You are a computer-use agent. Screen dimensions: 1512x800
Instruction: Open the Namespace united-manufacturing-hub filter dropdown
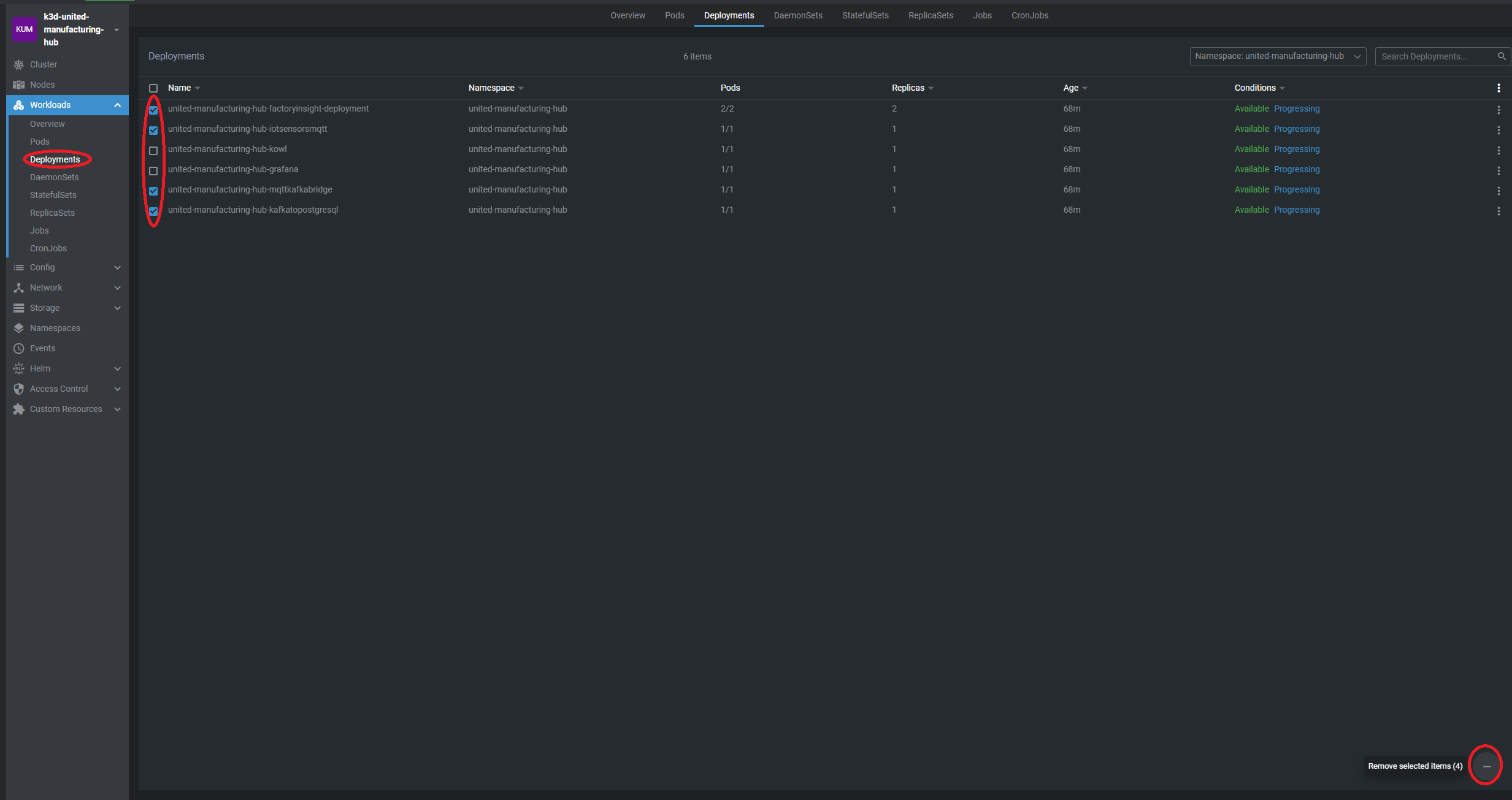[x=1277, y=56]
